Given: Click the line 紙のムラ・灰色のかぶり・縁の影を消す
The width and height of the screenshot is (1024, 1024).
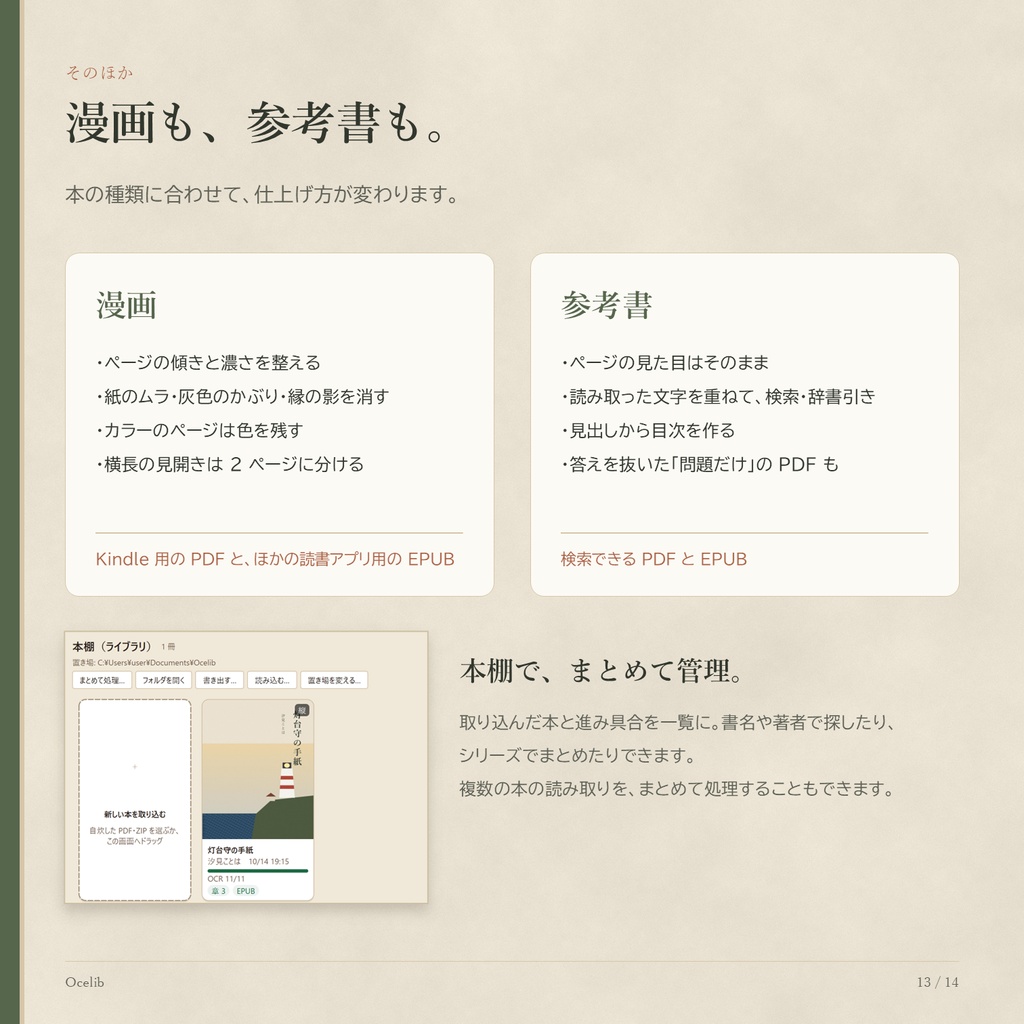Looking at the screenshot, I should tap(242, 396).
